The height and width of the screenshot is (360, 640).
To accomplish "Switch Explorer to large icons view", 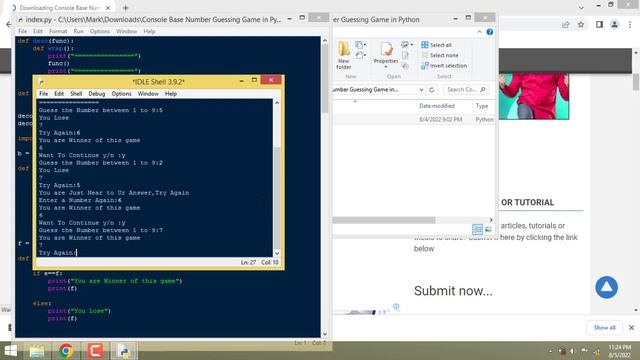I will 488,229.
